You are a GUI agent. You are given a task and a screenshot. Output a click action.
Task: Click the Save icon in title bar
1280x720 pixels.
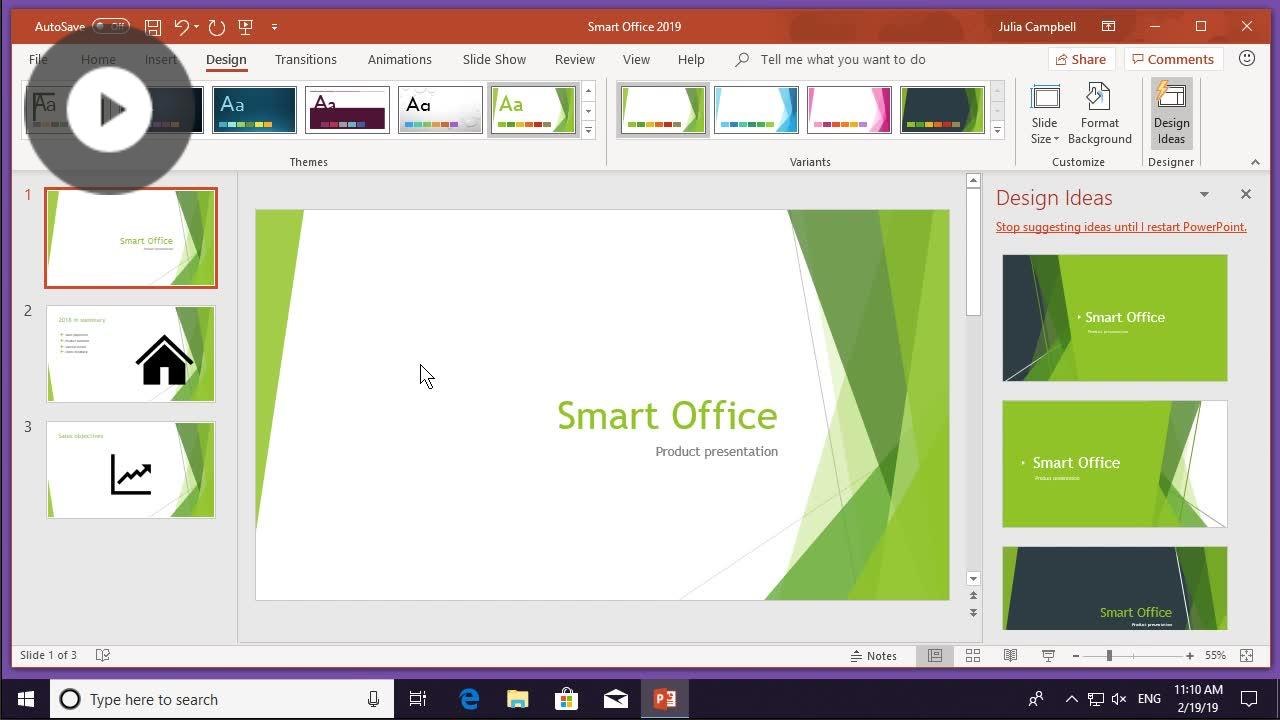152,27
